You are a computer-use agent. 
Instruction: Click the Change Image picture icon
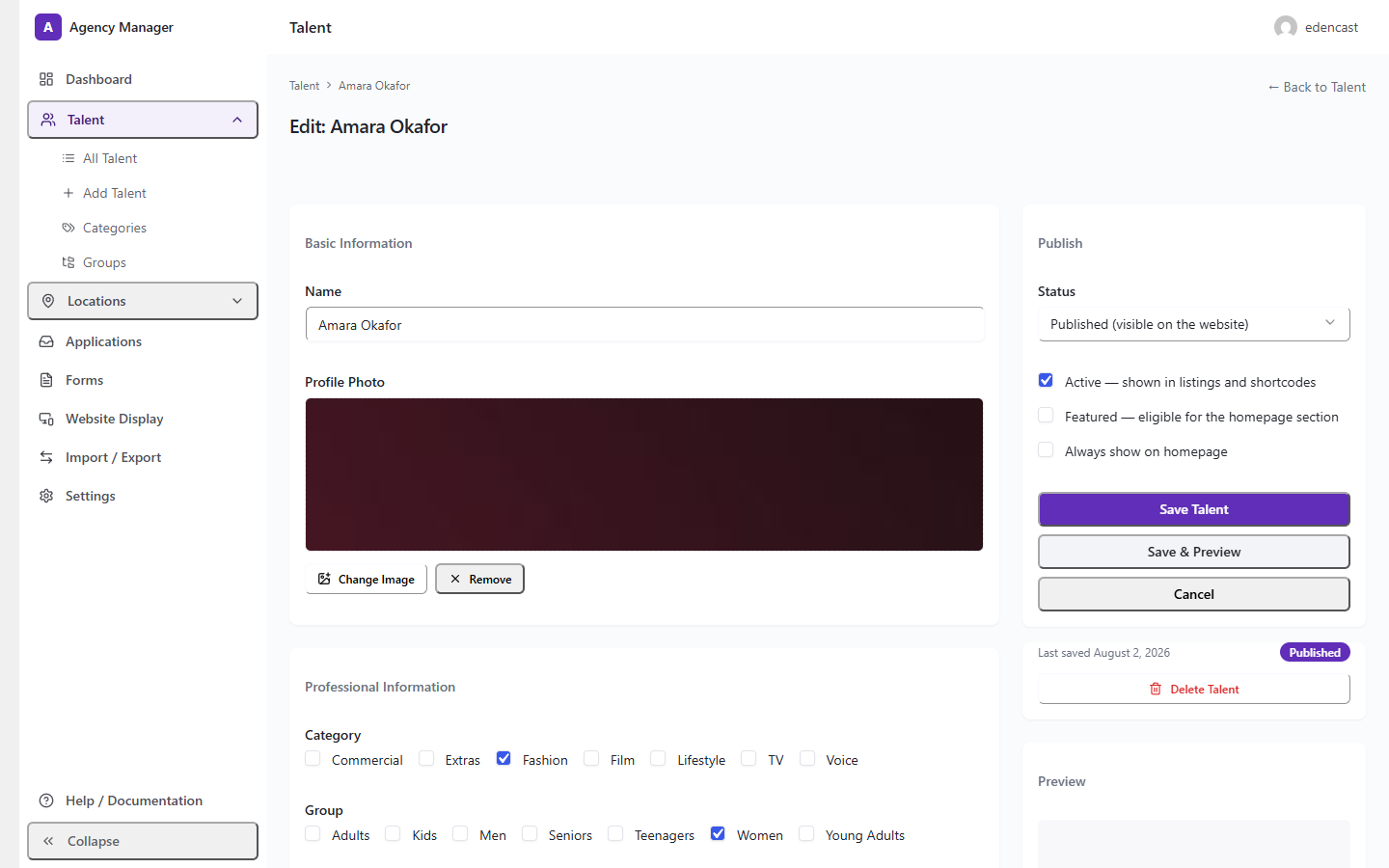(324, 579)
